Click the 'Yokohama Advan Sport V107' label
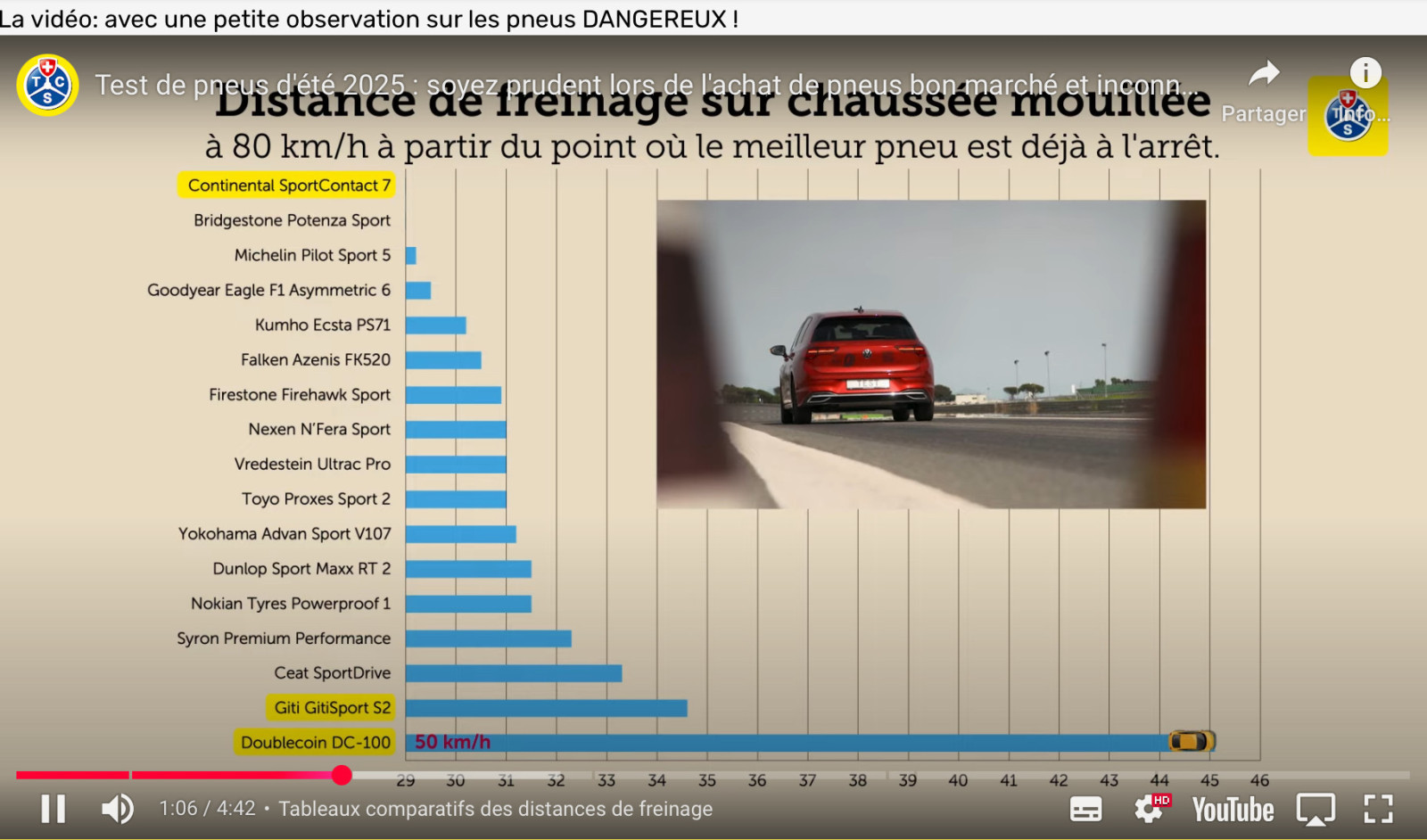 point(285,533)
